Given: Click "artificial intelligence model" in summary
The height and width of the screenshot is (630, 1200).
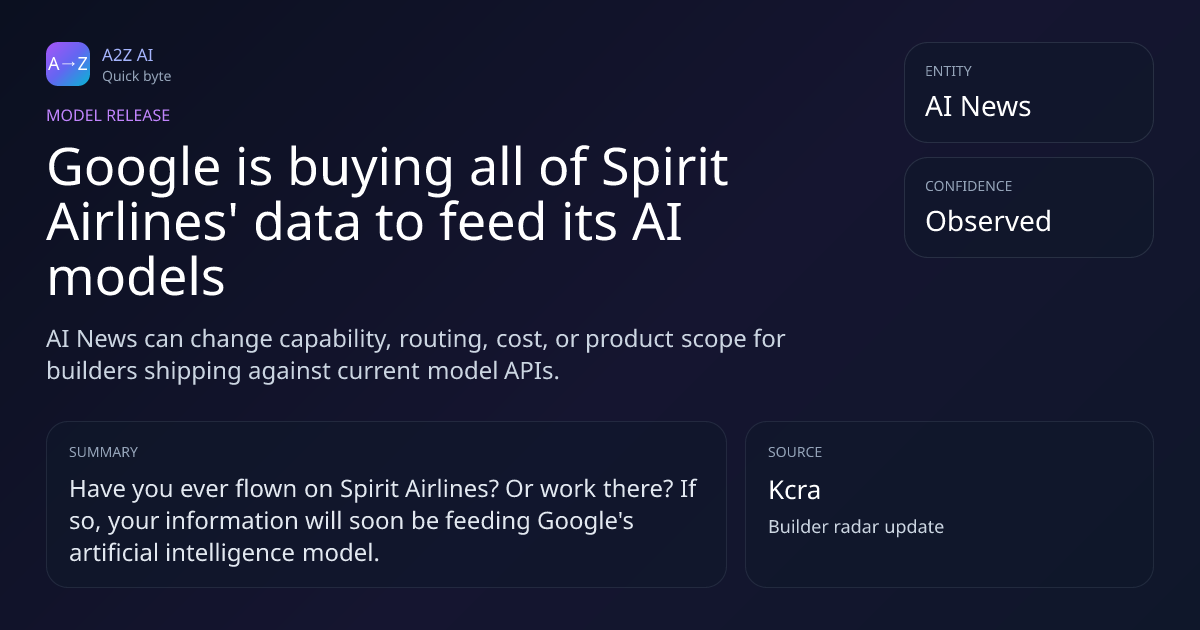Looking at the screenshot, I should (224, 552).
